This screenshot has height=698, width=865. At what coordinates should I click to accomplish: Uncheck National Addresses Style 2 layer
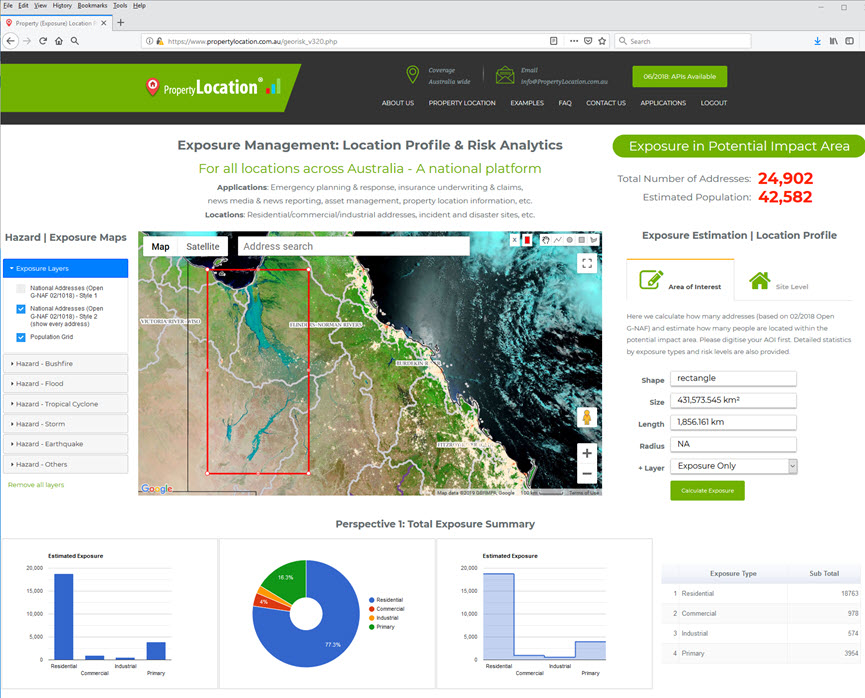pyautogui.click(x=21, y=309)
